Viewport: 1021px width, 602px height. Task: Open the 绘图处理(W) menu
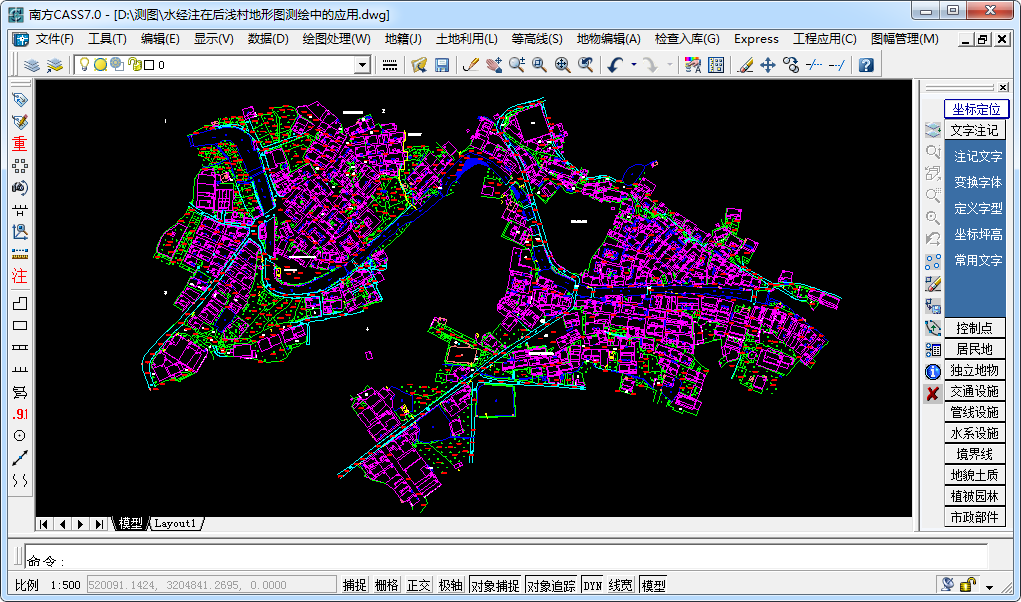pos(337,39)
